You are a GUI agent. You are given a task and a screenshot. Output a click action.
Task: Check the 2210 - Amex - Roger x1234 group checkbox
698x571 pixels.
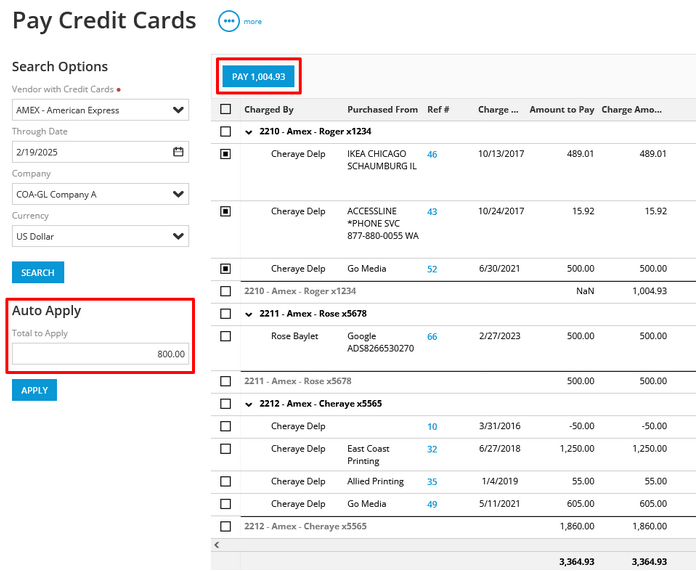coord(226,131)
